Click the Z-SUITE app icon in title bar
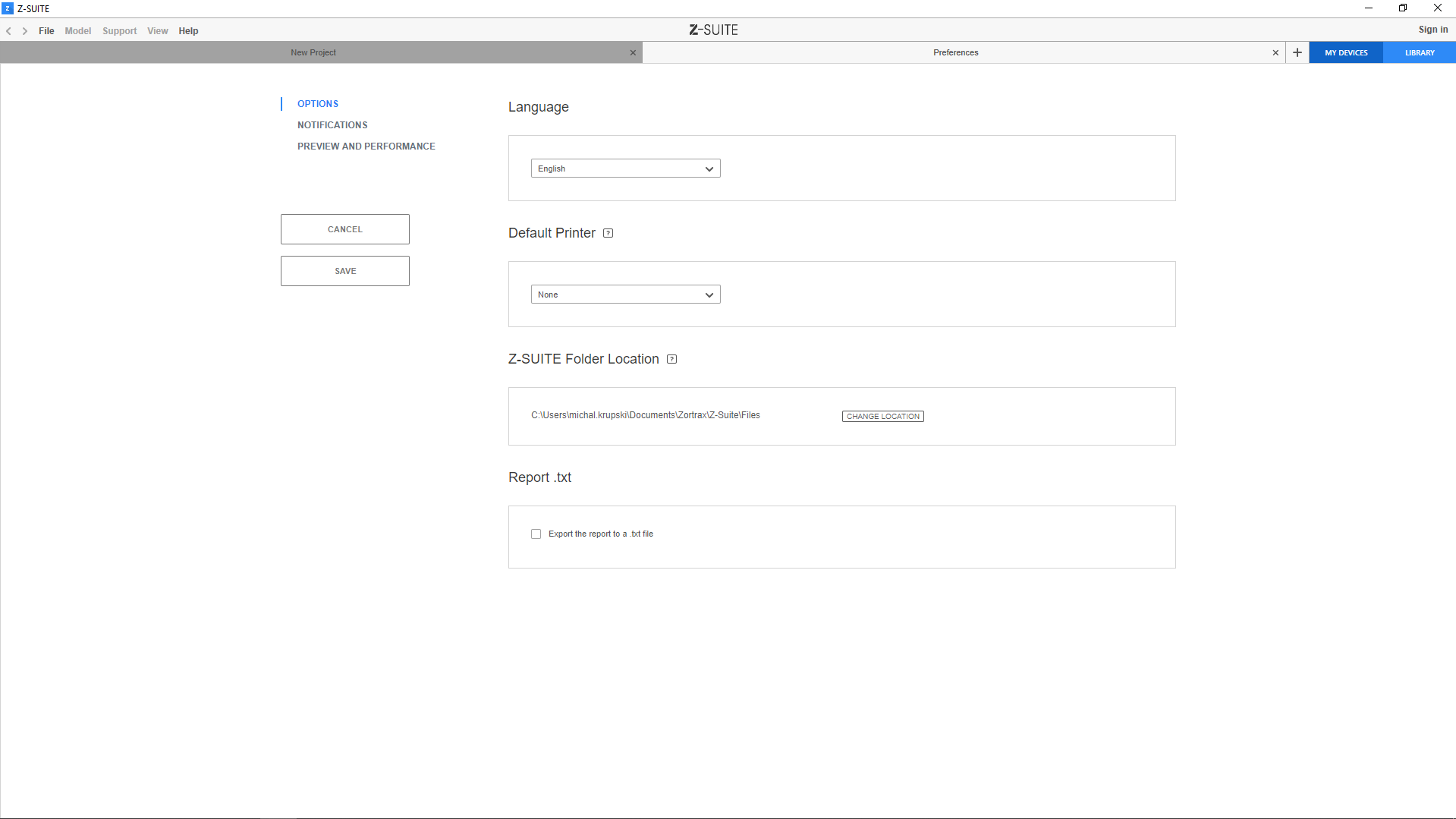The image size is (1456, 819). tap(8, 8)
